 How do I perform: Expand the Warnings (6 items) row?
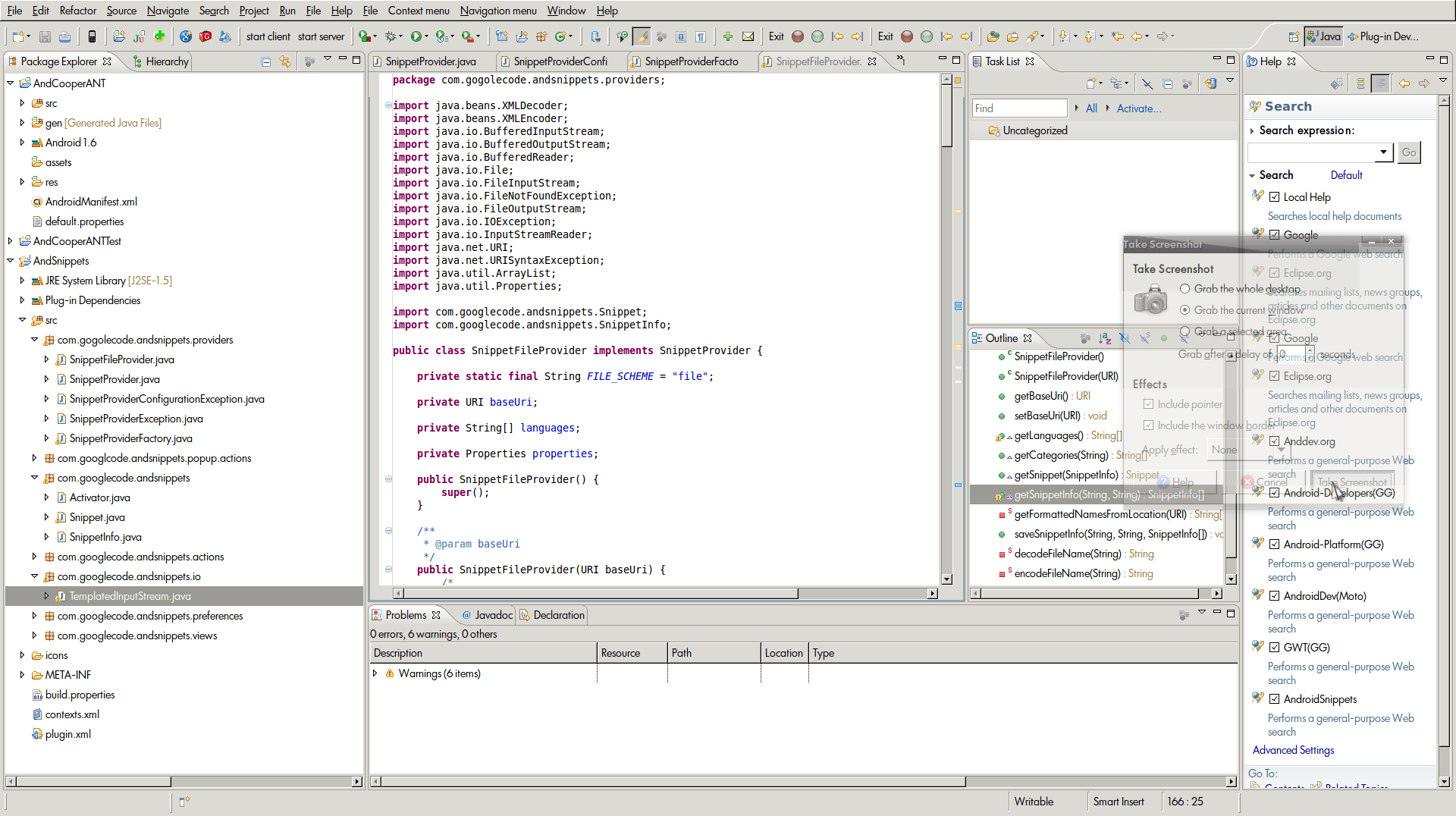click(375, 673)
